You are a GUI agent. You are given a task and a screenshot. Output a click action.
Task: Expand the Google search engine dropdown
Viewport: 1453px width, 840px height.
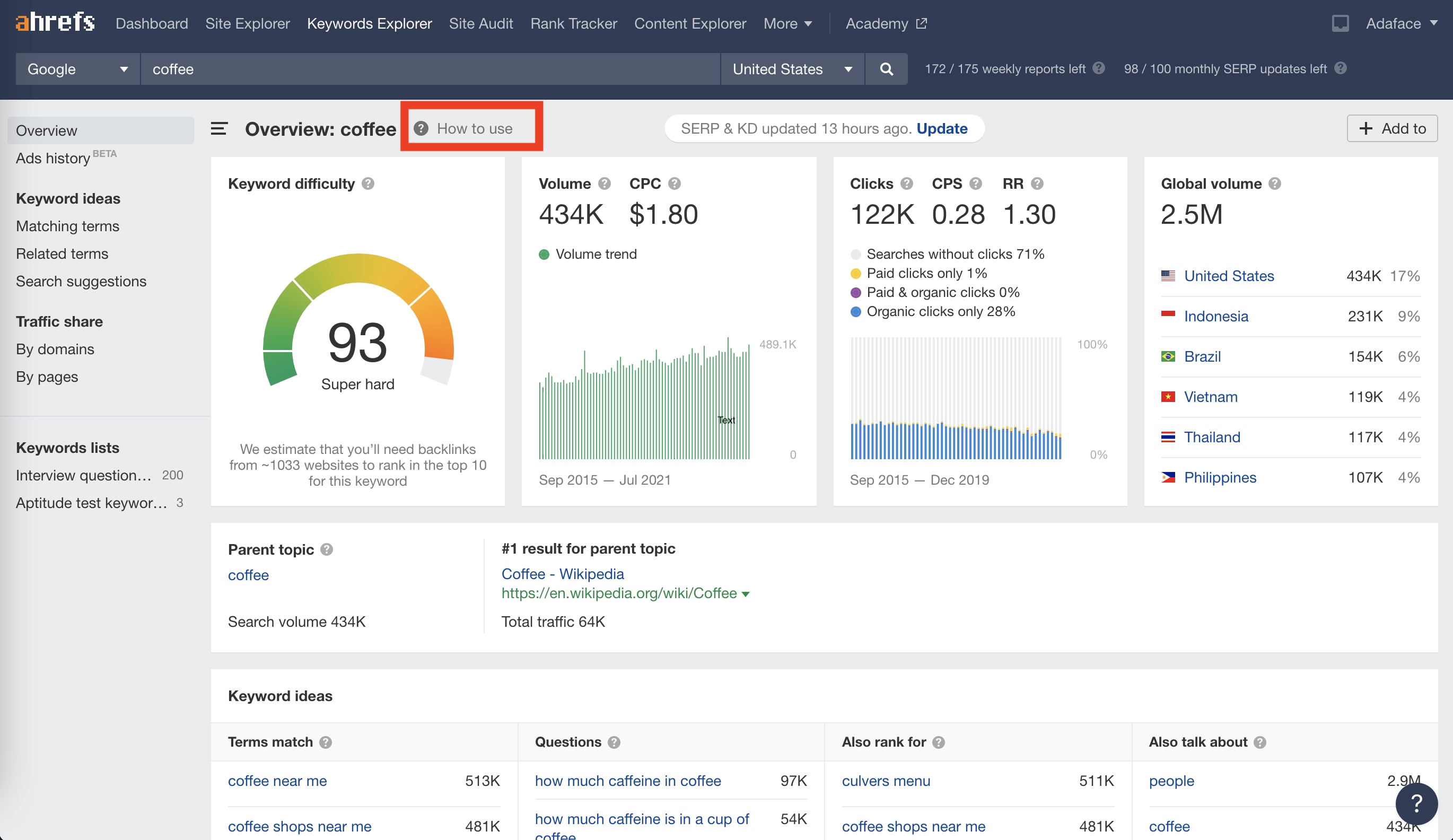pos(75,69)
